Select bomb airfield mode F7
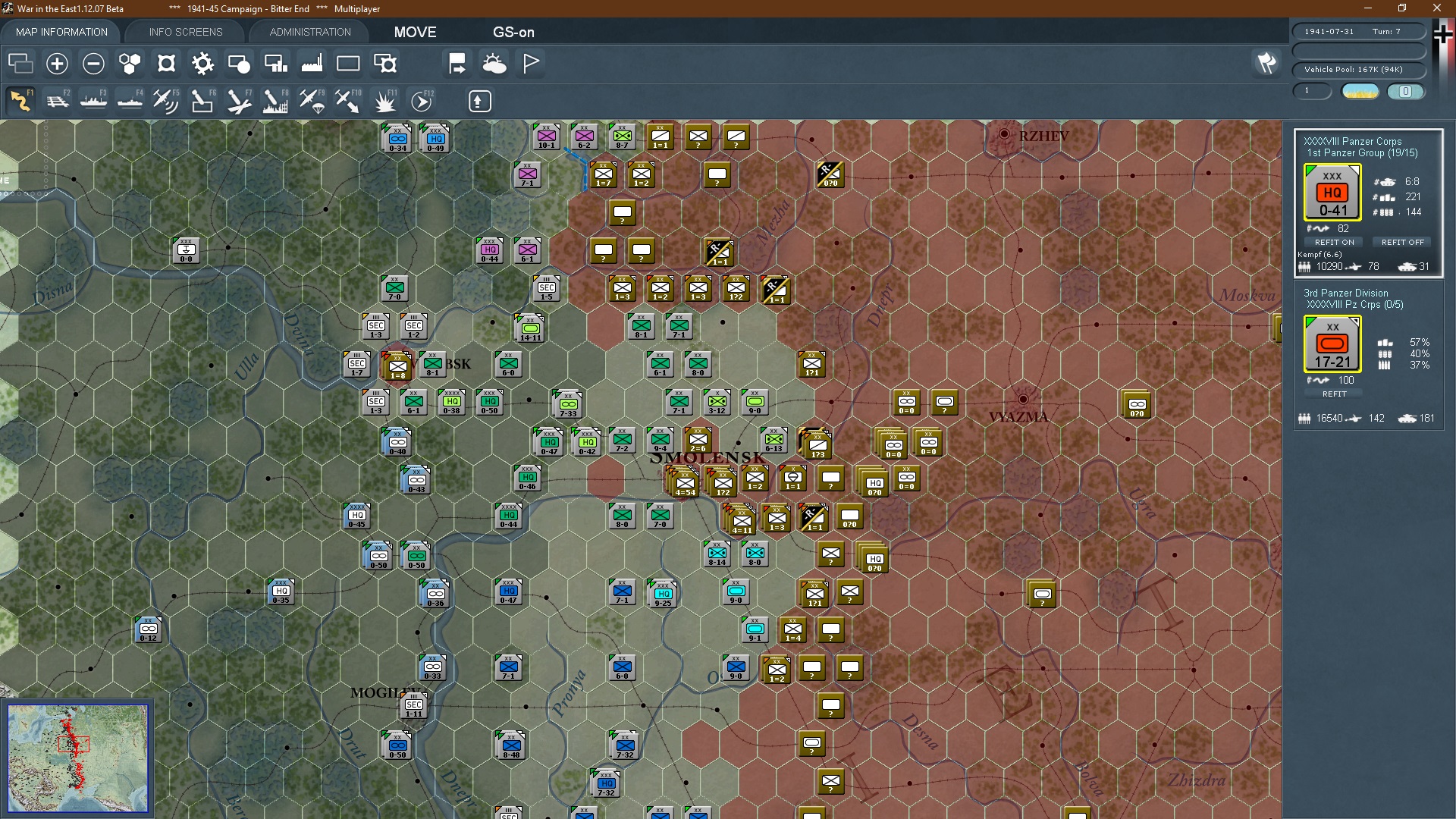1456x819 pixels. coord(239,101)
